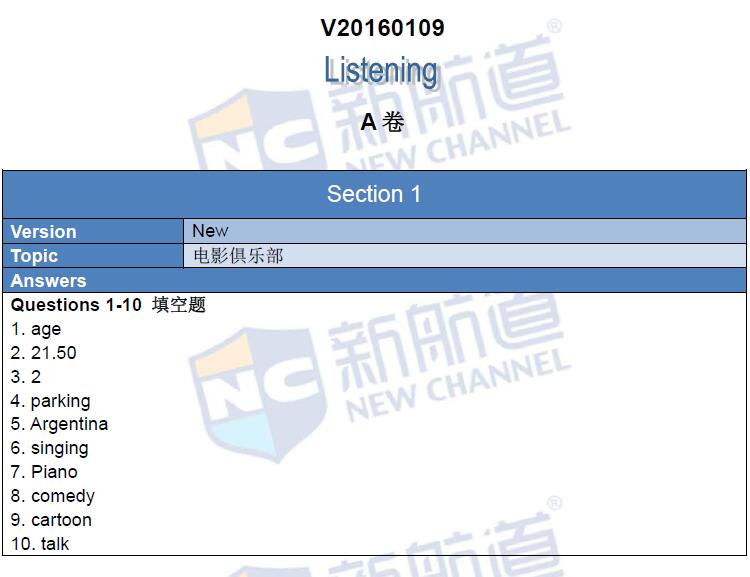Select answer 7 Piano
The width and height of the screenshot is (750, 577).
click(44, 472)
